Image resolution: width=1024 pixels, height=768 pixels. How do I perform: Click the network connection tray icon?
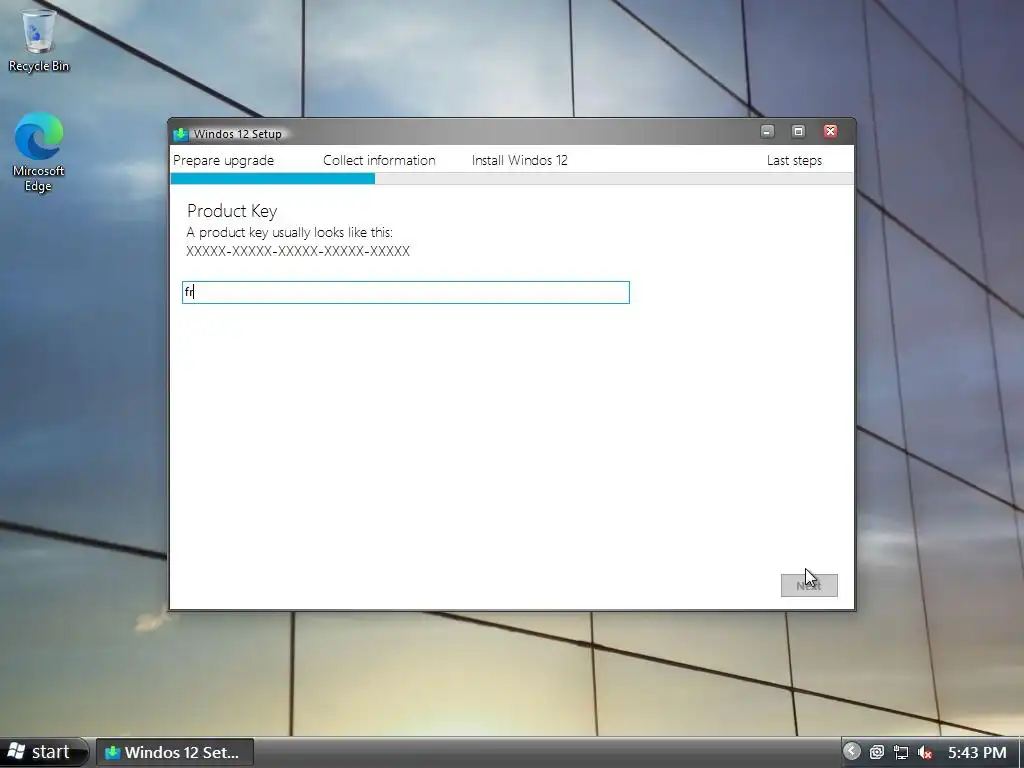pyautogui.click(x=901, y=752)
